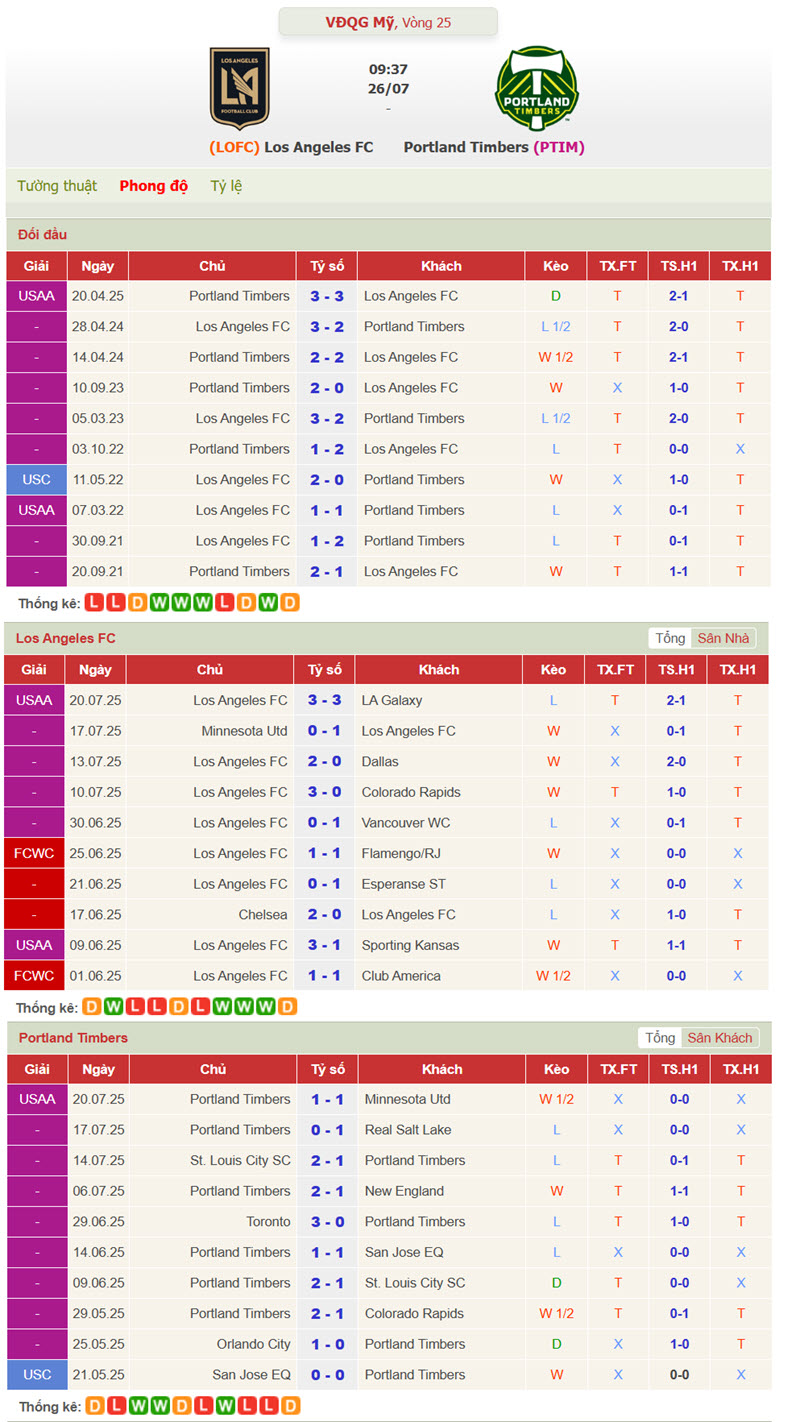This screenshot has width=800, height=1422.
Task: Click the TS.H1 column header in the Portland Timbers table
Action: pos(679,1070)
